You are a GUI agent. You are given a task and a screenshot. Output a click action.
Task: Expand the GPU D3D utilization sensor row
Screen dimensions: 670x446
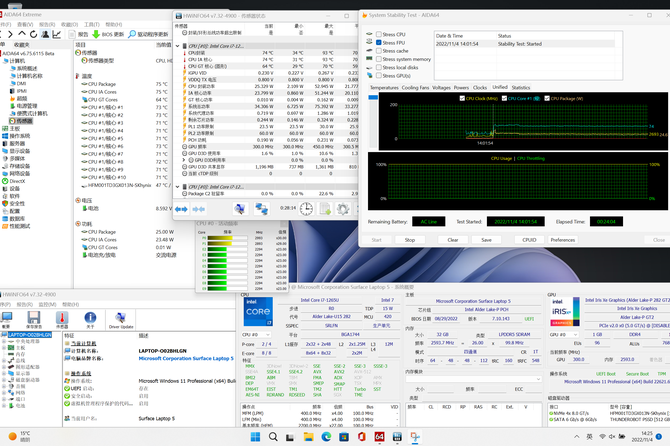coord(184,160)
